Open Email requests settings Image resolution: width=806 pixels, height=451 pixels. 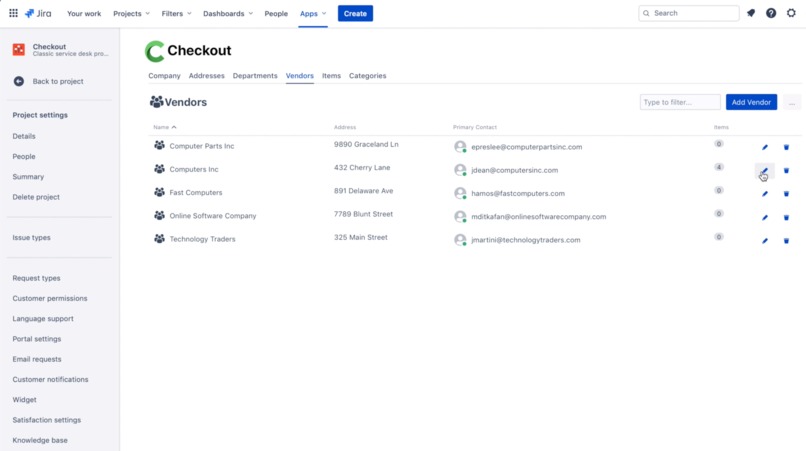[37, 359]
